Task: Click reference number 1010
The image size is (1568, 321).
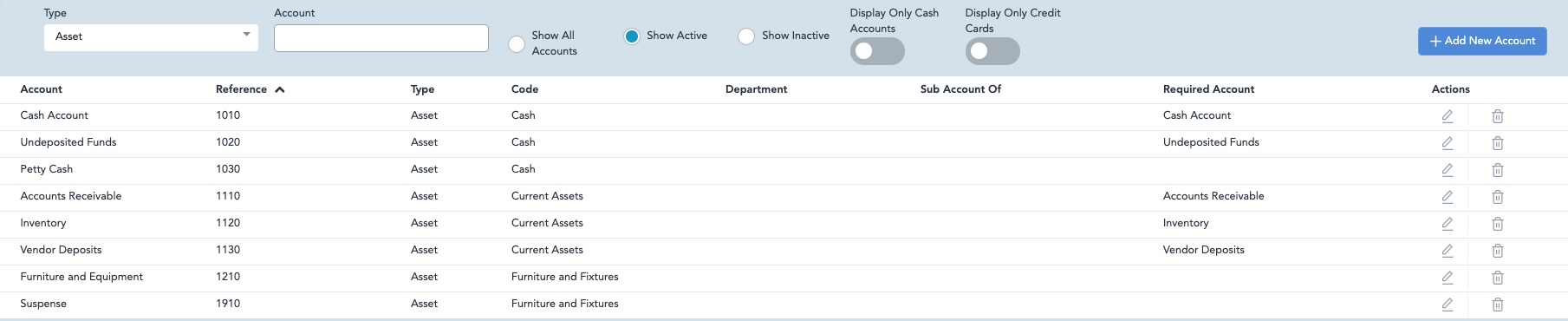Action: (x=228, y=115)
